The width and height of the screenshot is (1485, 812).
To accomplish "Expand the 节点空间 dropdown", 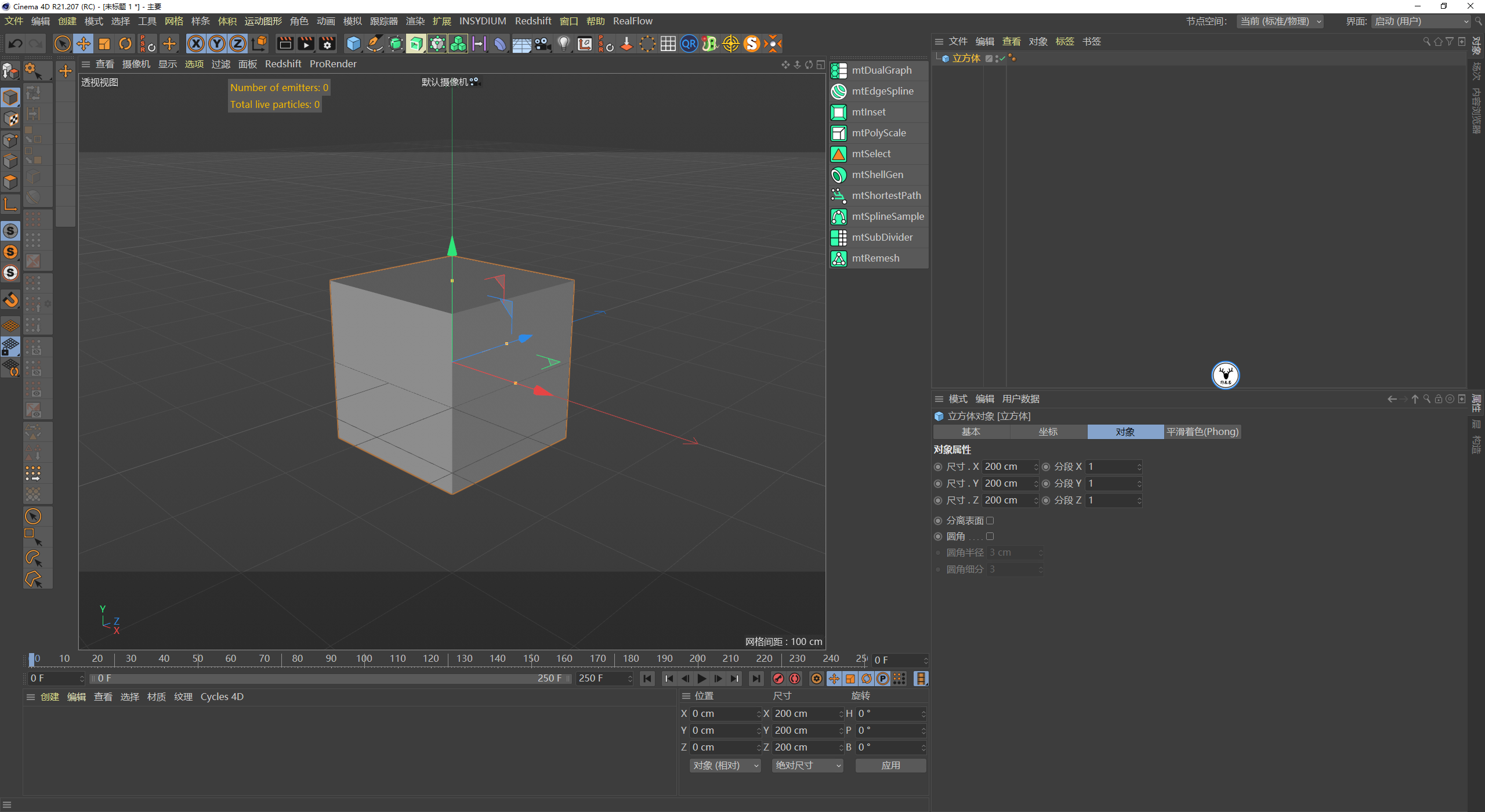I will point(1281,21).
